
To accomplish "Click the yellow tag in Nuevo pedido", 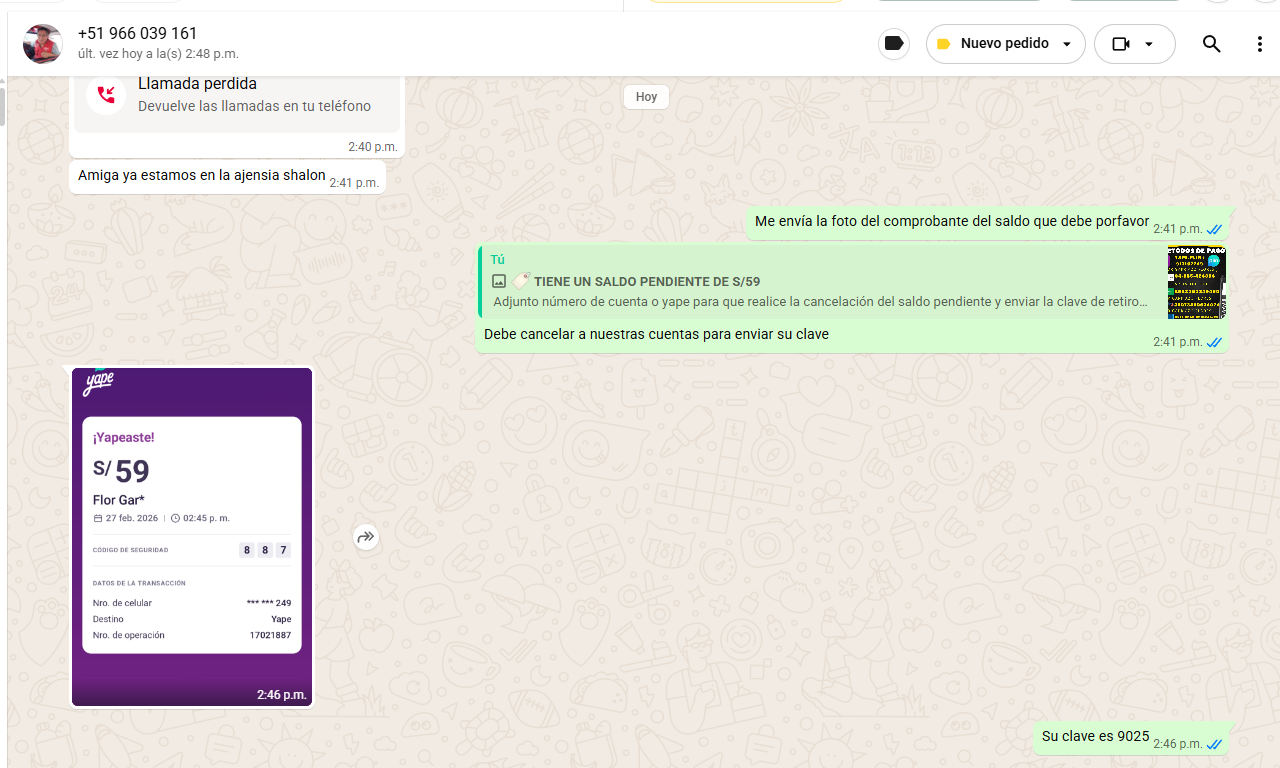I will [x=943, y=44].
